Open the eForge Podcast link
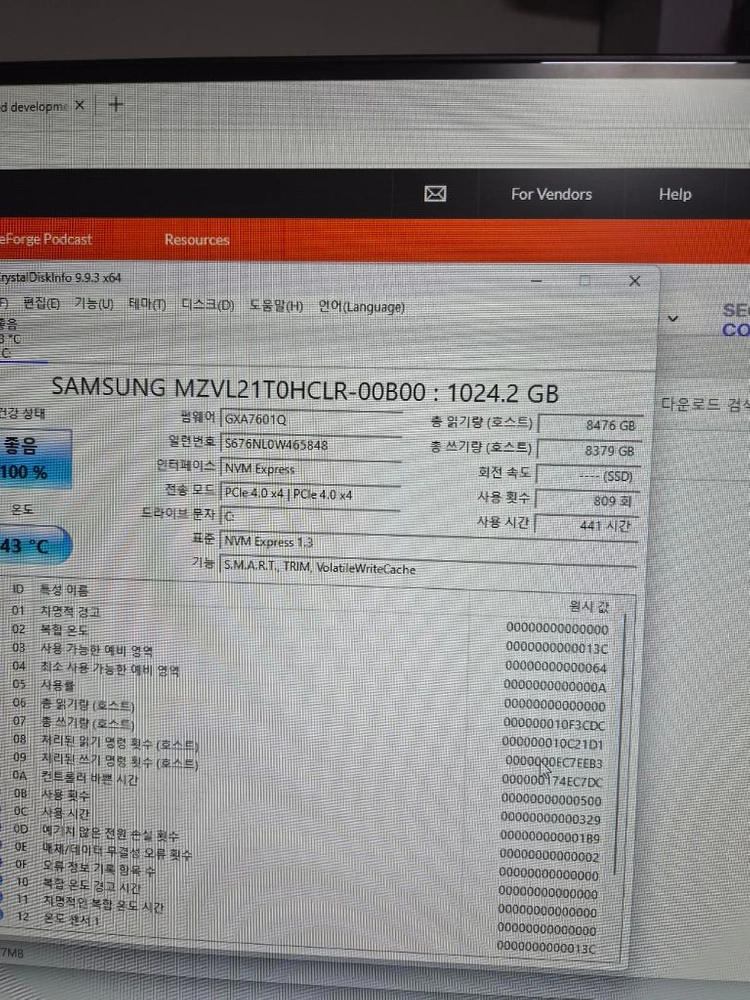Viewport: 750px width, 1000px height. tap(46, 239)
